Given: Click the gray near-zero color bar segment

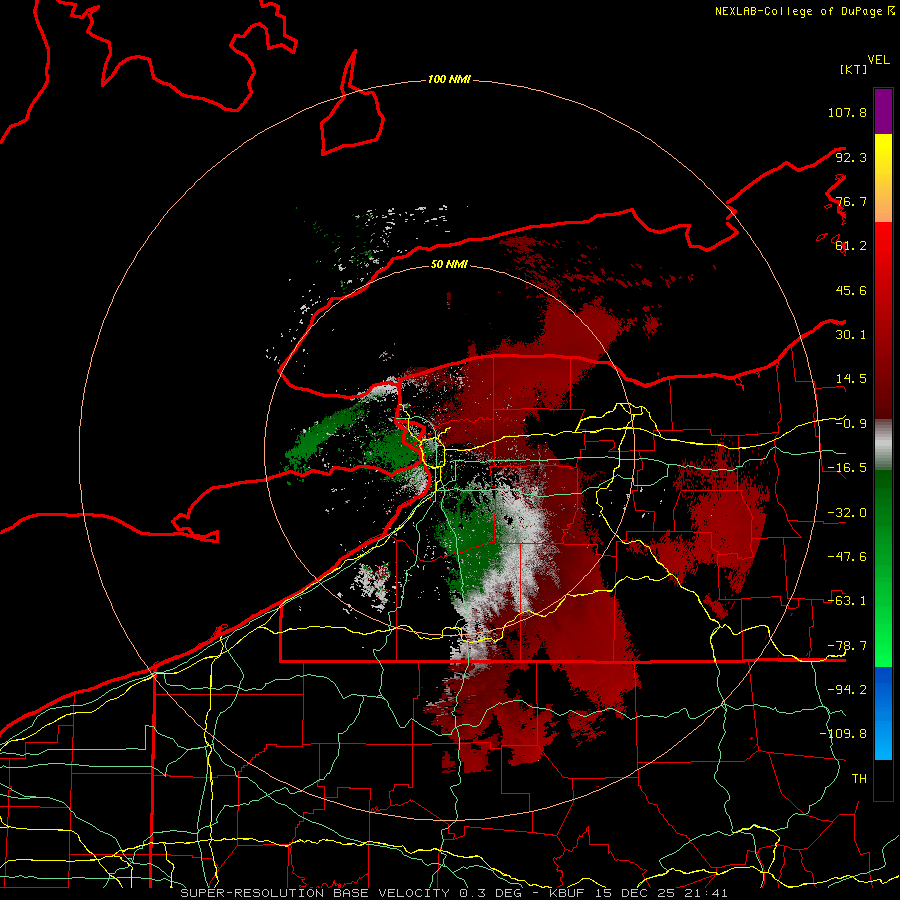Looking at the screenshot, I should 883,445.
